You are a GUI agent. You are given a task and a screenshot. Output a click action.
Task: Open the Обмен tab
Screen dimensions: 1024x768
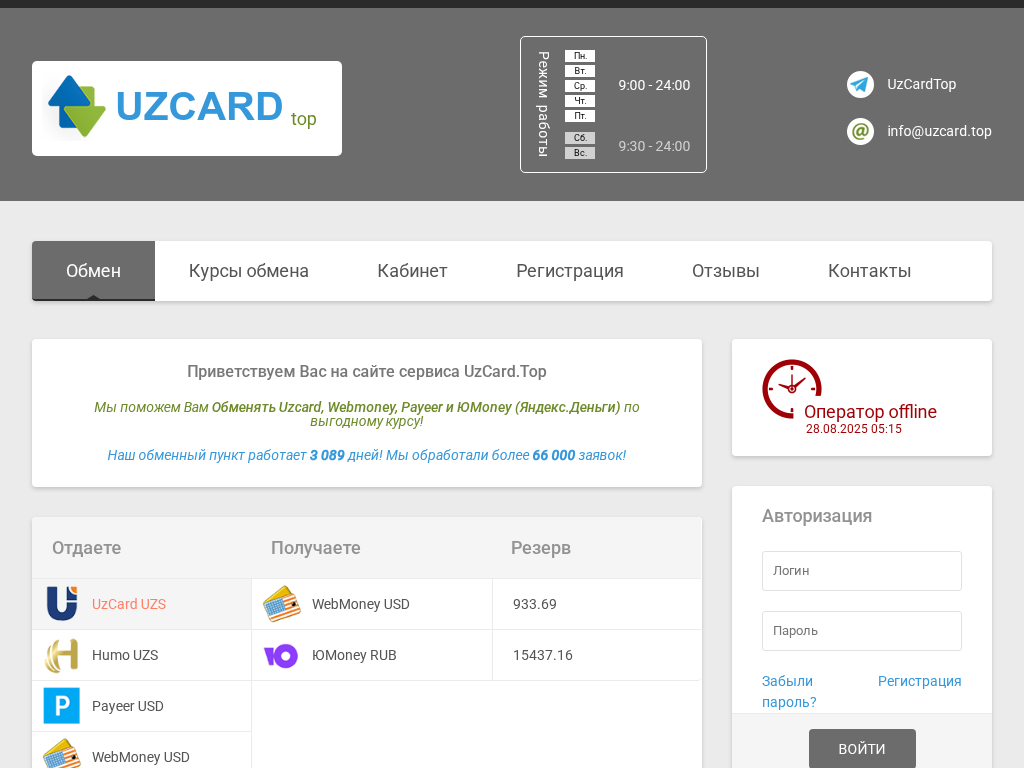[93, 271]
